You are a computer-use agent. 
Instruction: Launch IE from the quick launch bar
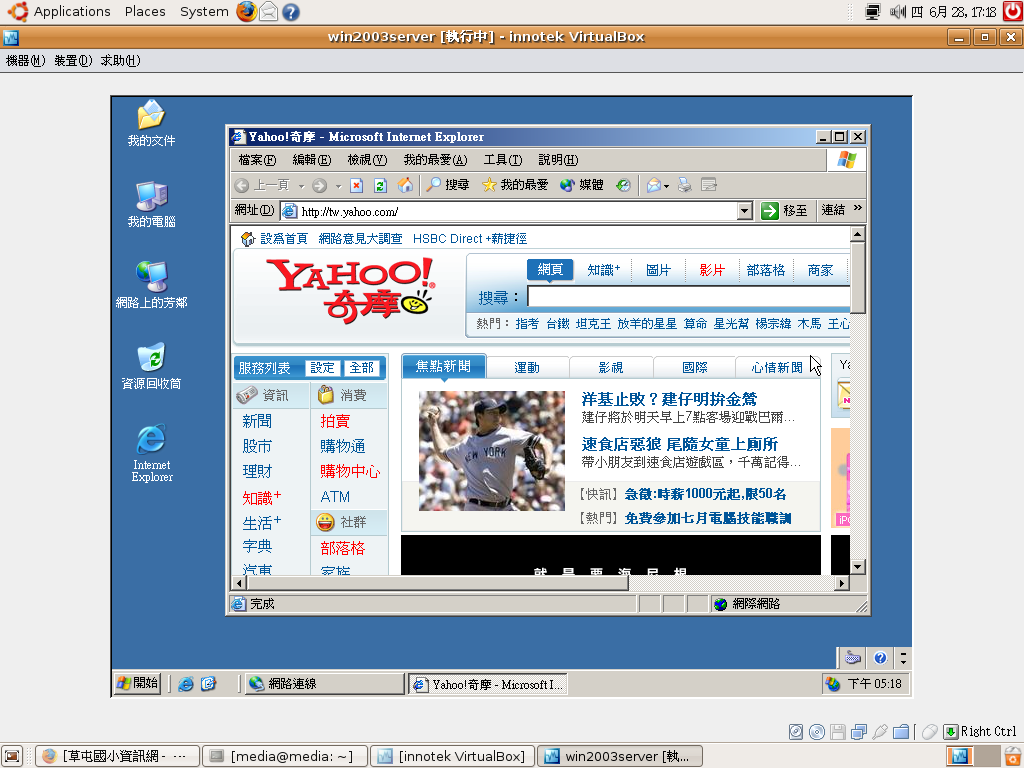(x=186, y=684)
